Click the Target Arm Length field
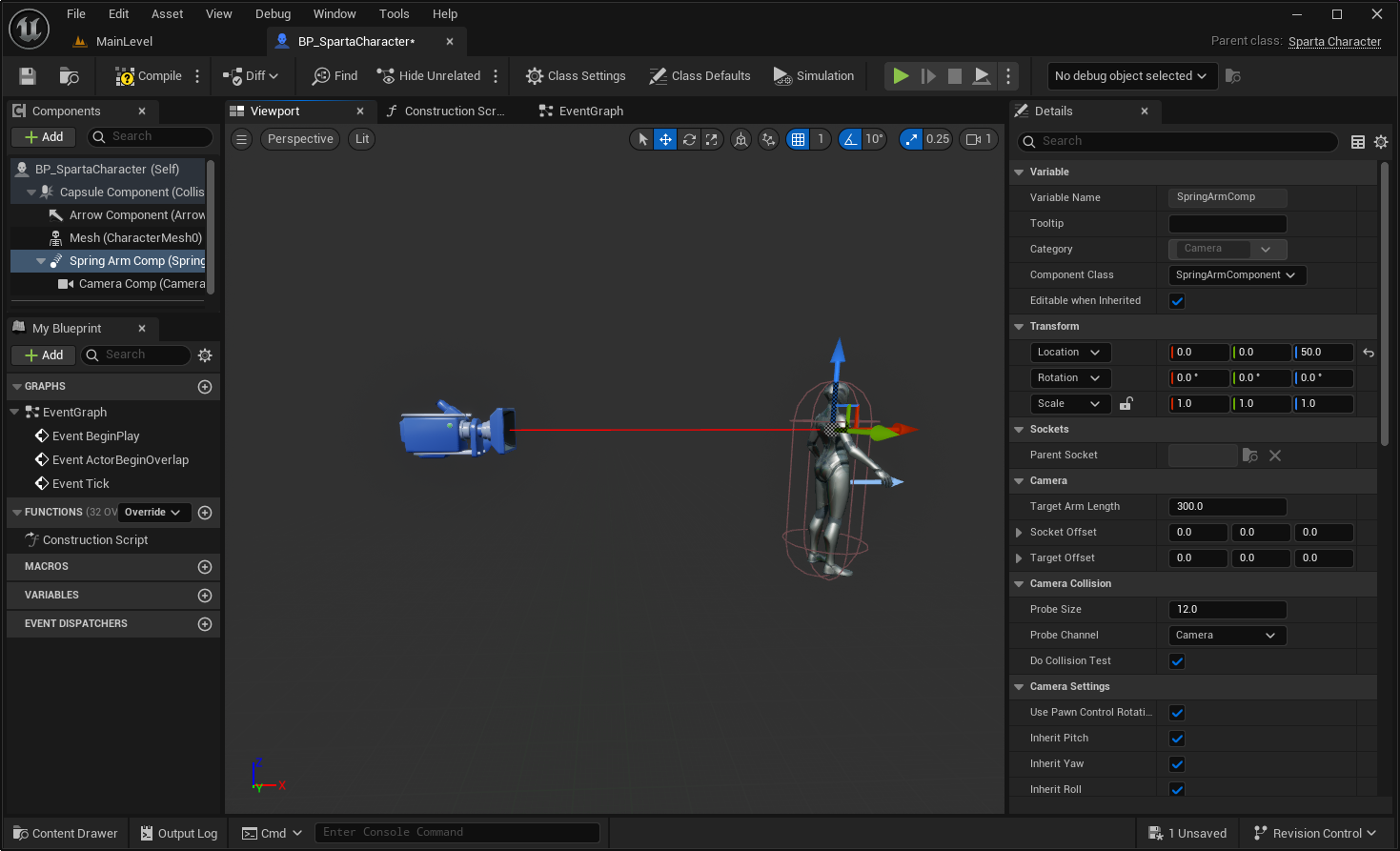The image size is (1400, 851). click(1227, 507)
